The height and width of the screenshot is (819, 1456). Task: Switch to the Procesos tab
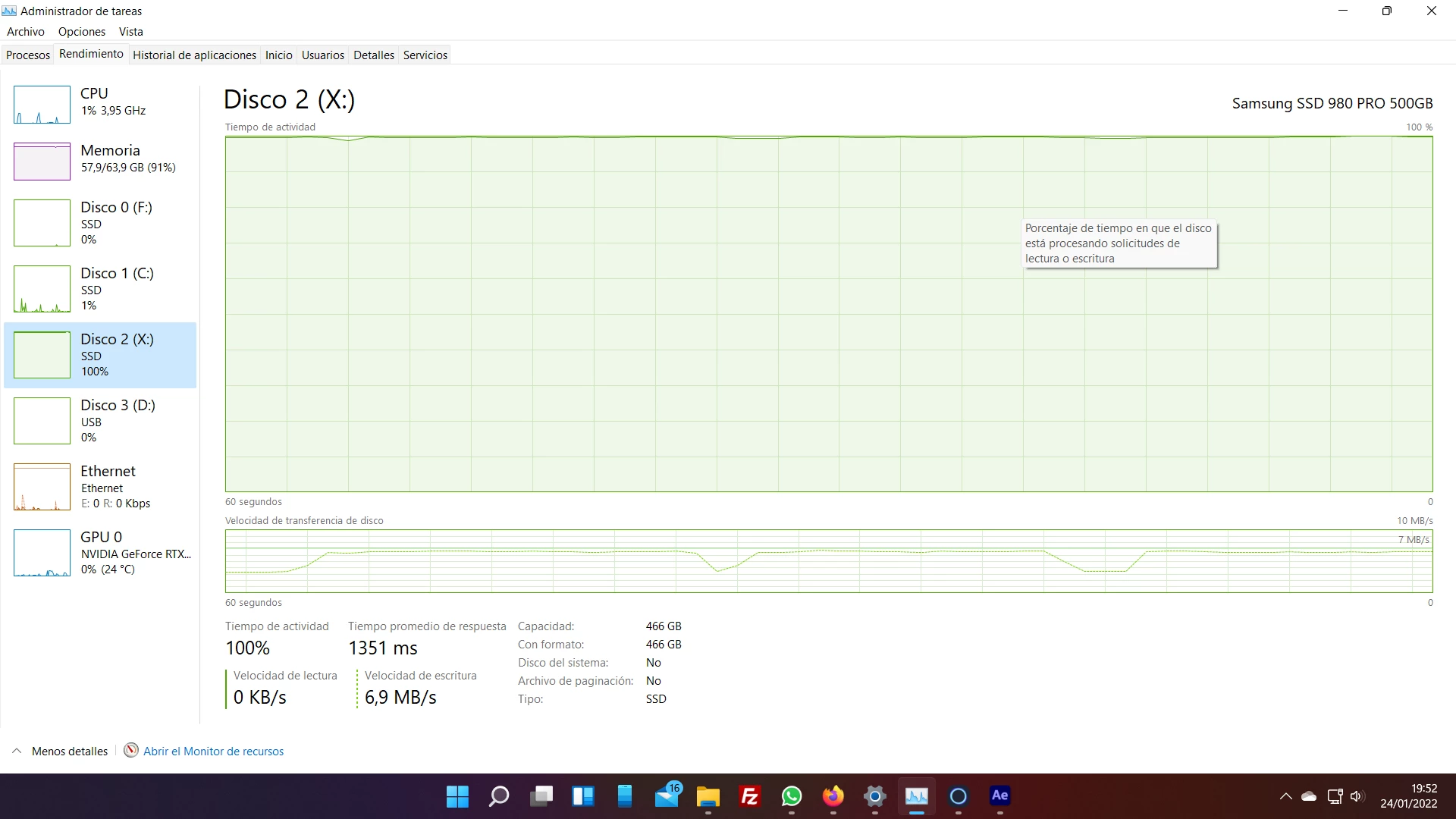coord(28,55)
